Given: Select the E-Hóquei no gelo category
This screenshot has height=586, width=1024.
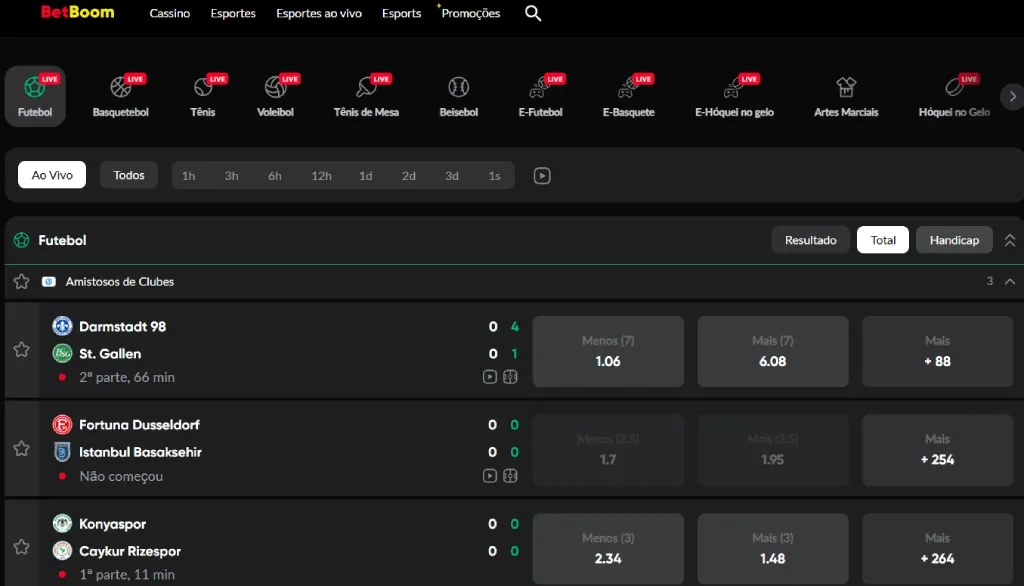Looking at the screenshot, I should pos(734,96).
